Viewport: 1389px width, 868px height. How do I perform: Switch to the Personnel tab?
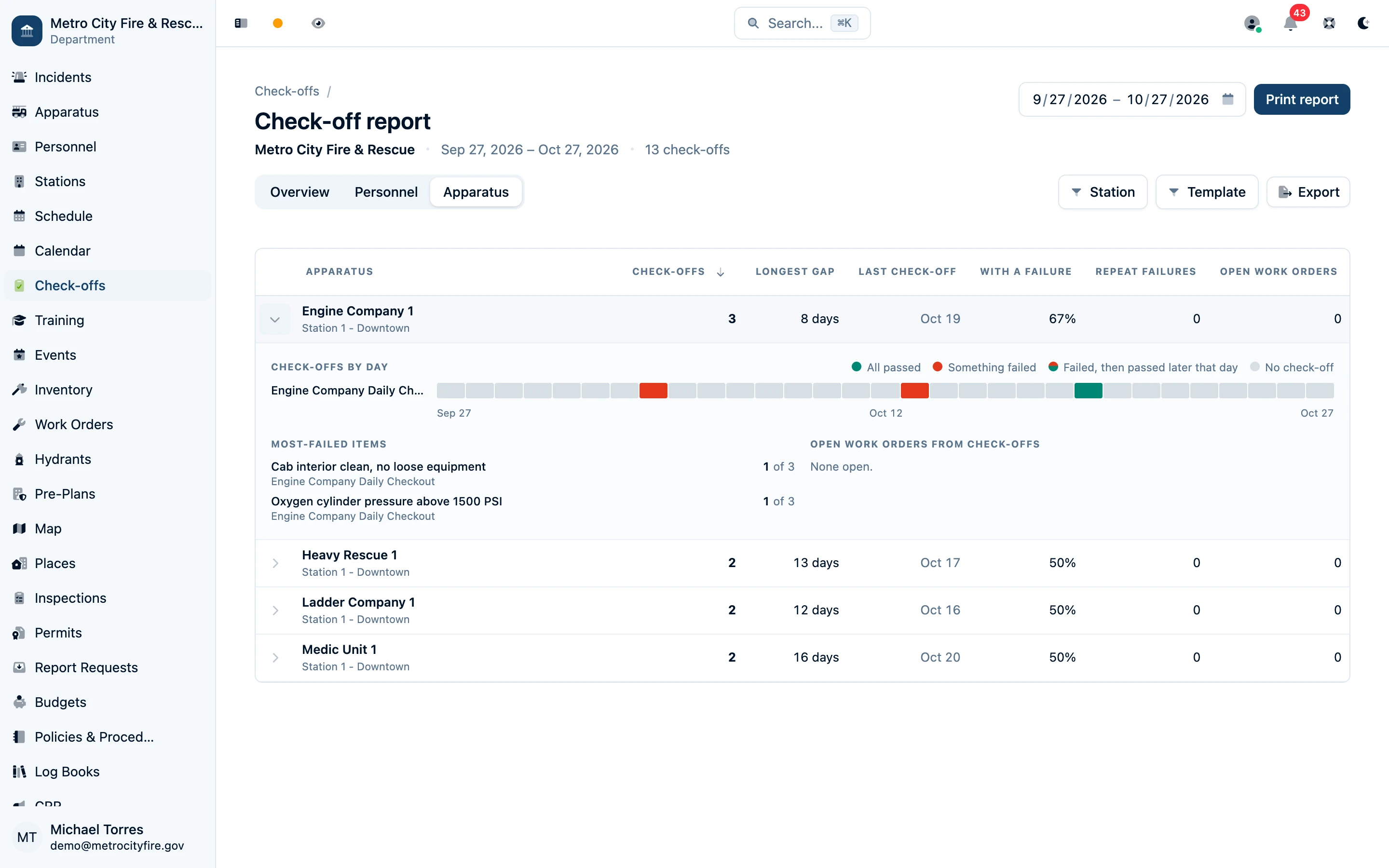pyautogui.click(x=386, y=192)
